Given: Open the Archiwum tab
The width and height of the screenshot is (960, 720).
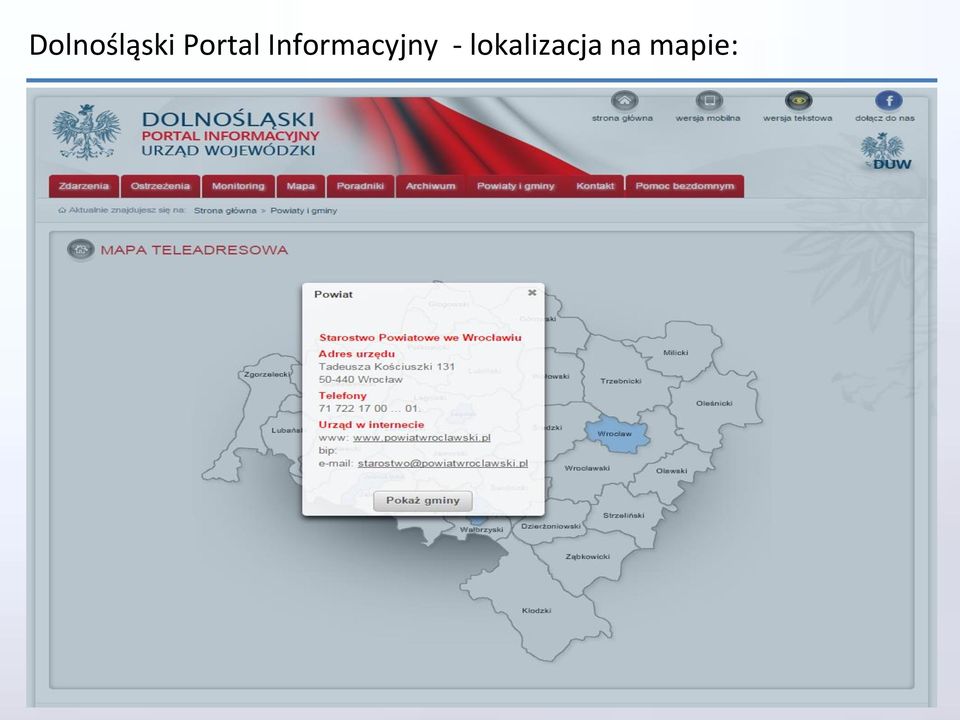Looking at the screenshot, I should (x=430, y=186).
